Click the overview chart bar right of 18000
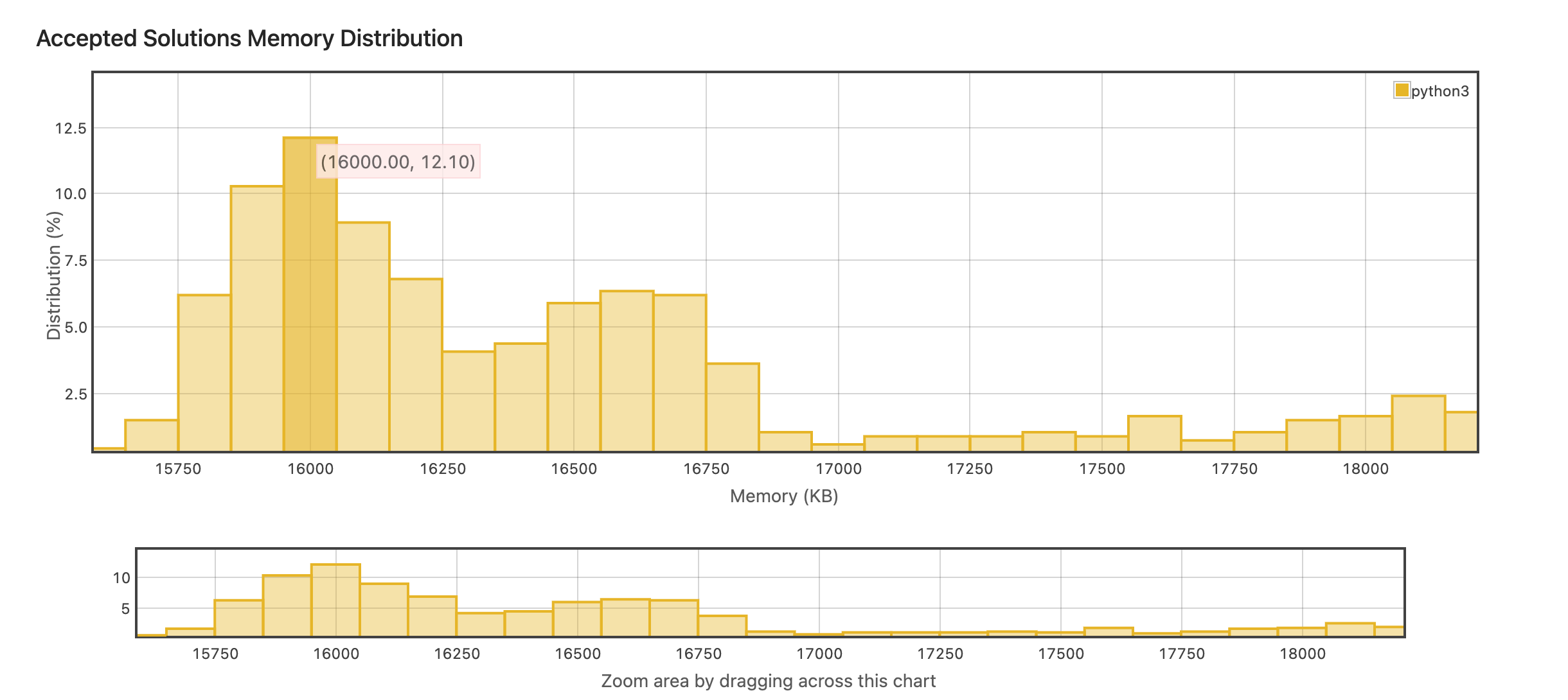This screenshot has height=700, width=1568. click(1350, 629)
